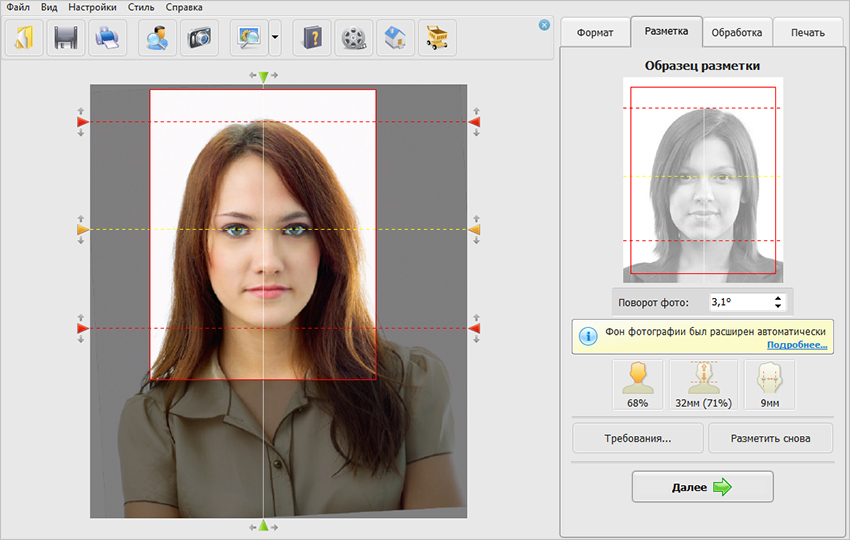Open the Подробнее link

(x=797, y=345)
